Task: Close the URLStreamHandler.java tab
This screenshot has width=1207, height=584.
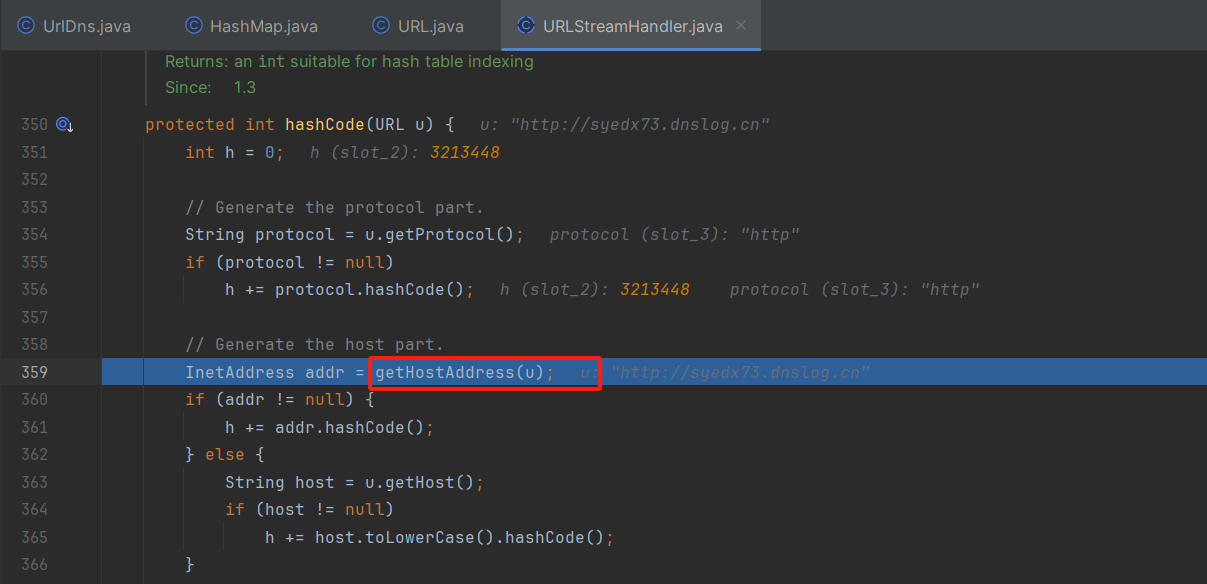Action: tap(741, 26)
